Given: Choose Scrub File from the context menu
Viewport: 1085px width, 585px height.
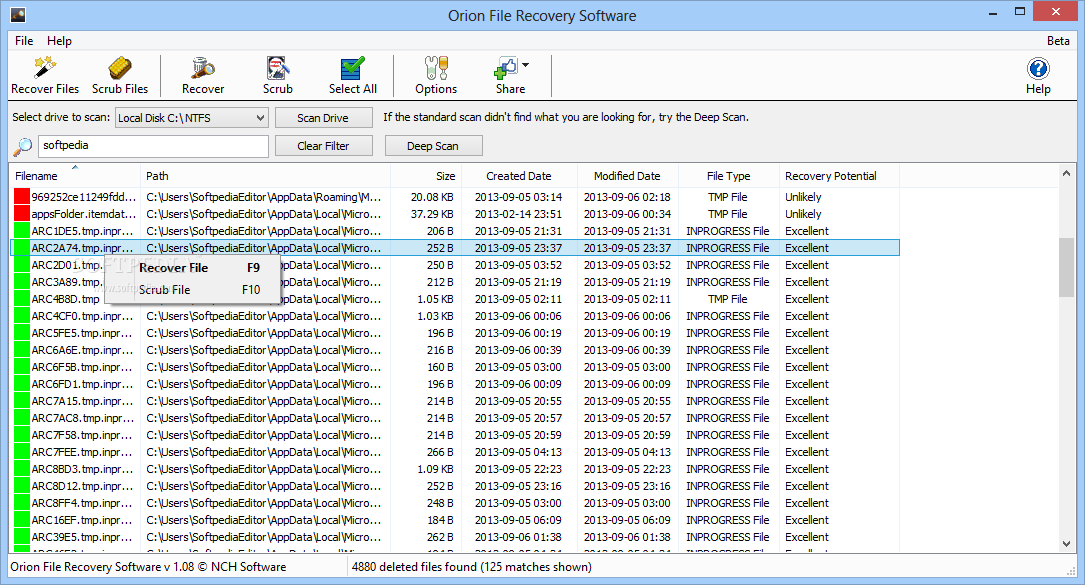Looking at the screenshot, I should (165, 290).
